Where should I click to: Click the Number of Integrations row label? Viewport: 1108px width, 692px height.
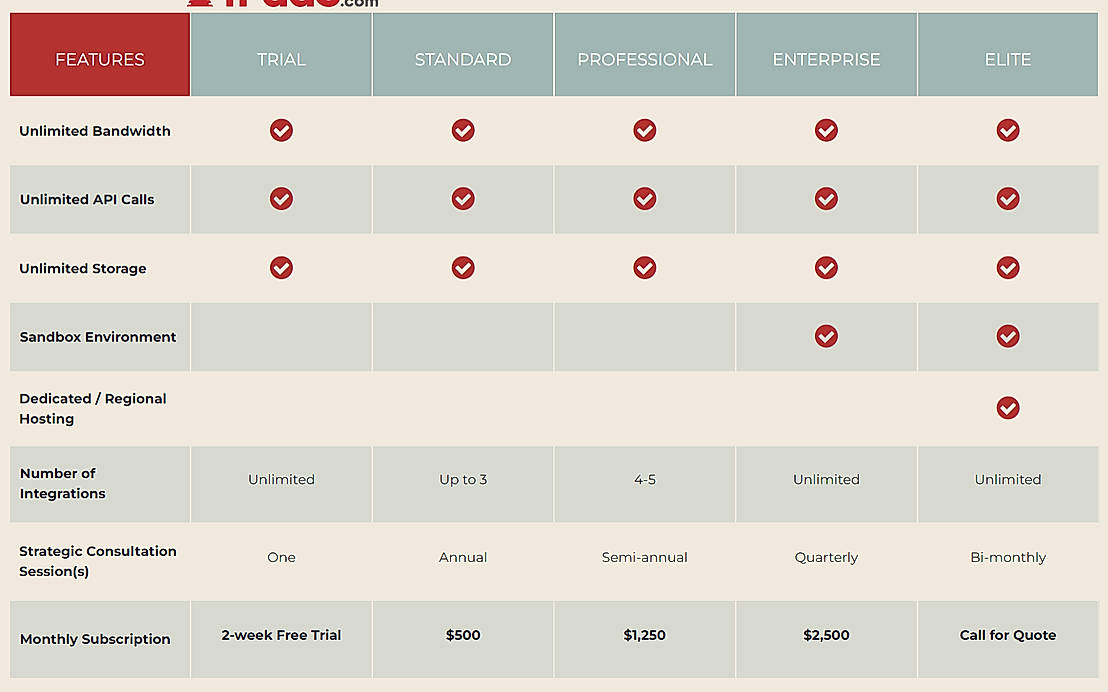pyautogui.click(x=62, y=484)
